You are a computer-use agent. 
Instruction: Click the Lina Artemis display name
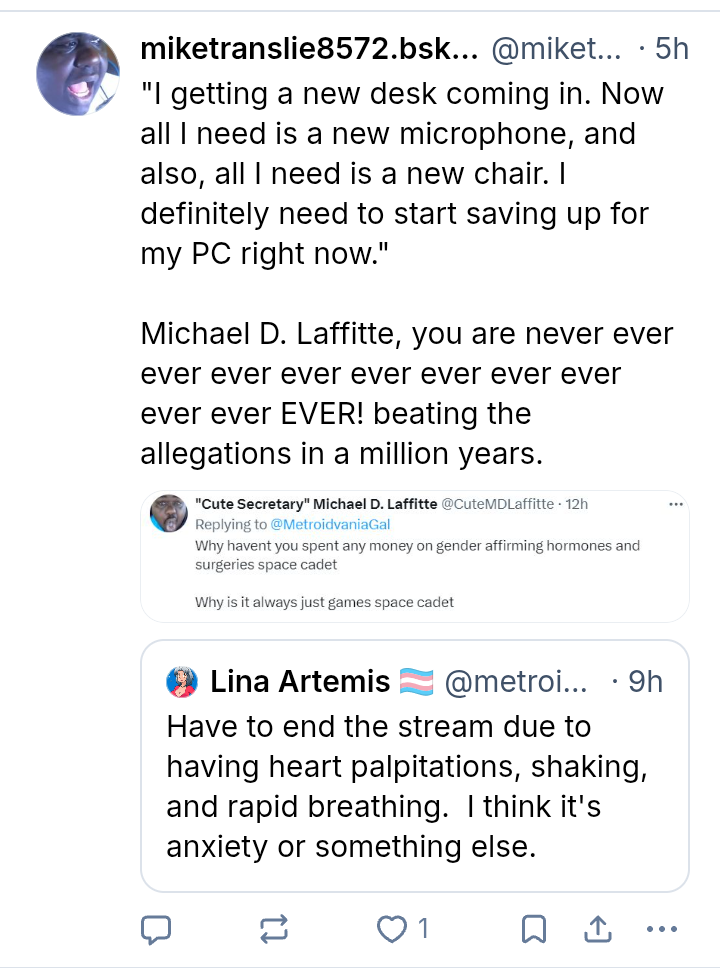pos(300,682)
